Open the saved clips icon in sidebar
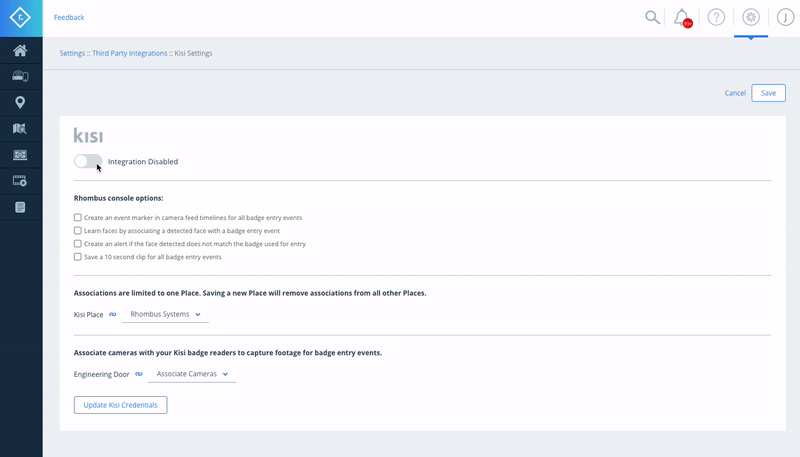The width and height of the screenshot is (800, 457). (x=20, y=181)
